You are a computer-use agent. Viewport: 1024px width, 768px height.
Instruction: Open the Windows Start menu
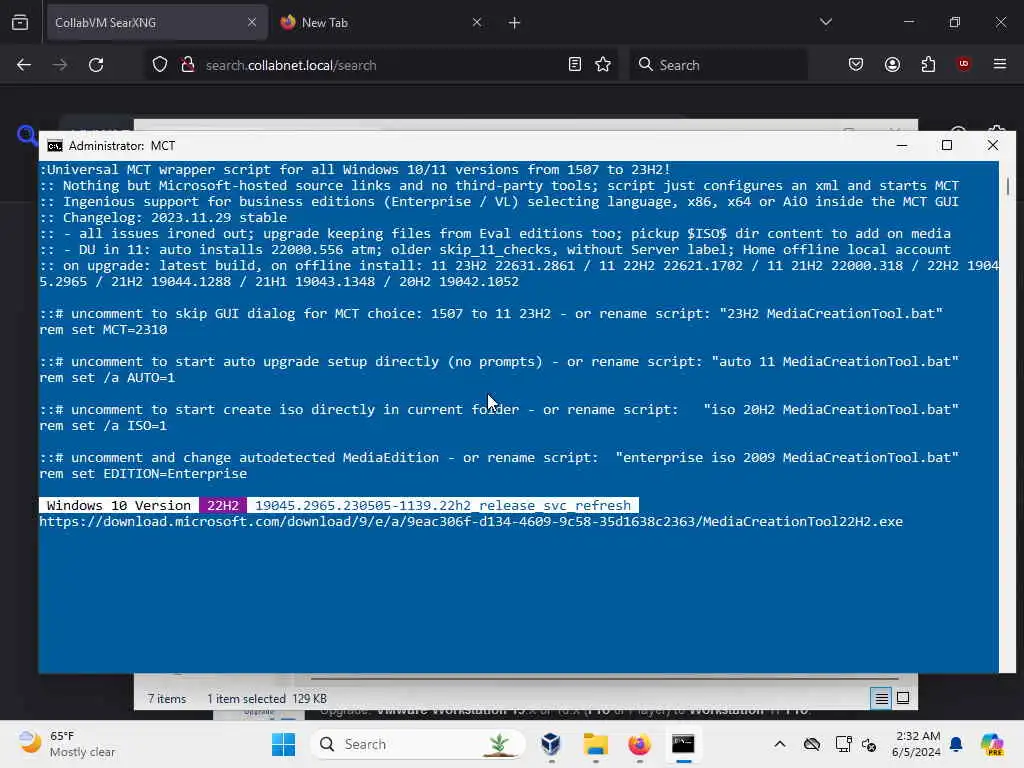click(x=283, y=744)
